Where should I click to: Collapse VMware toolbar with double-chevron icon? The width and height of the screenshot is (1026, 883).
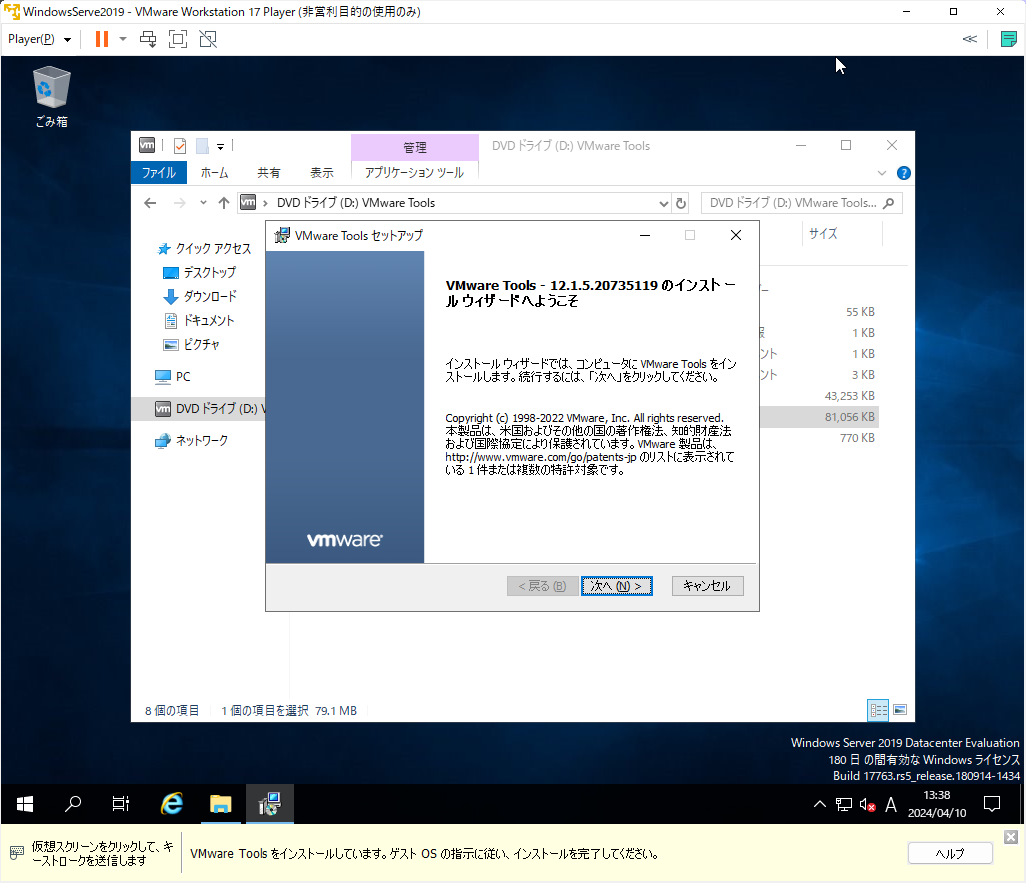[x=970, y=39]
